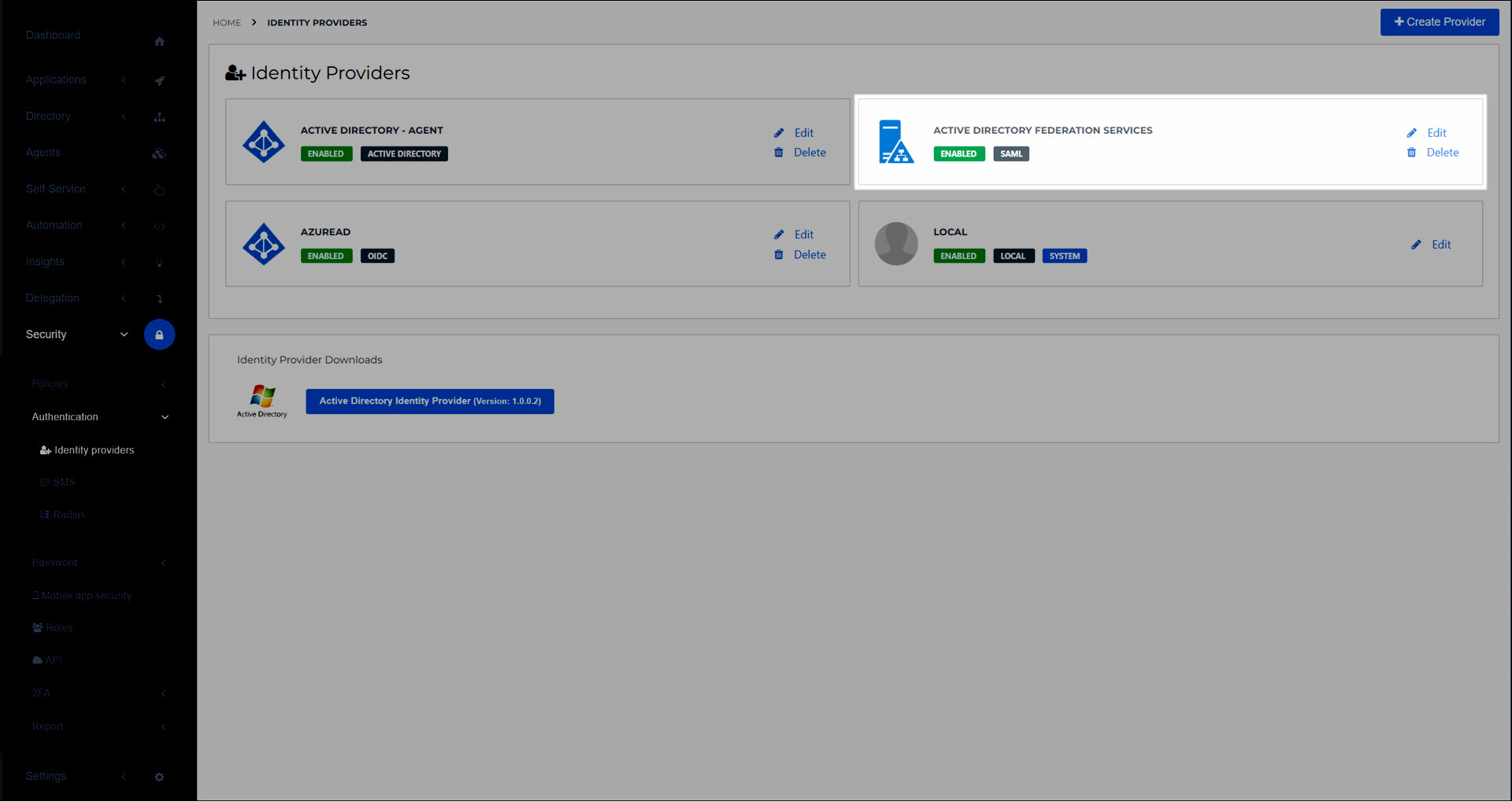Click trash icon for AzureAD provider

779,255
